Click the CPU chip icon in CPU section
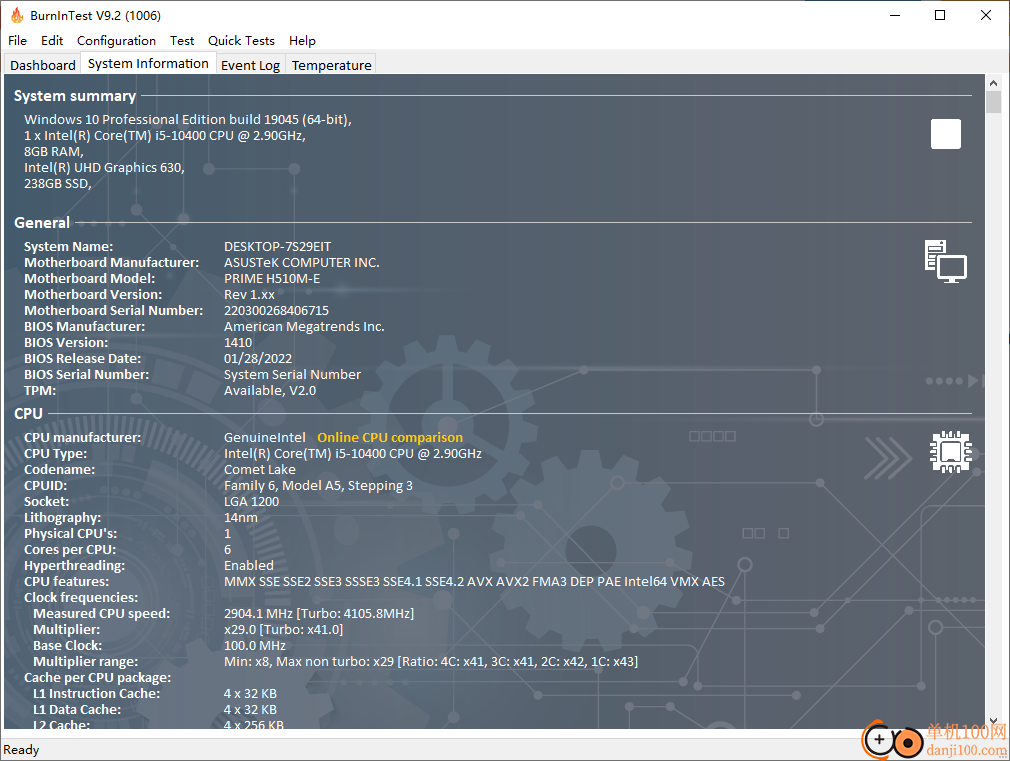The width and height of the screenshot is (1010, 761). (x=951, y=452)
